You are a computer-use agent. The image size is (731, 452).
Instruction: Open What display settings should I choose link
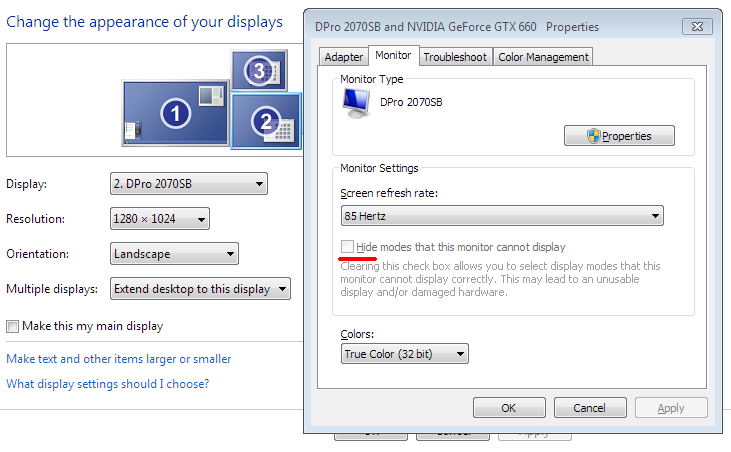(108, 384)
